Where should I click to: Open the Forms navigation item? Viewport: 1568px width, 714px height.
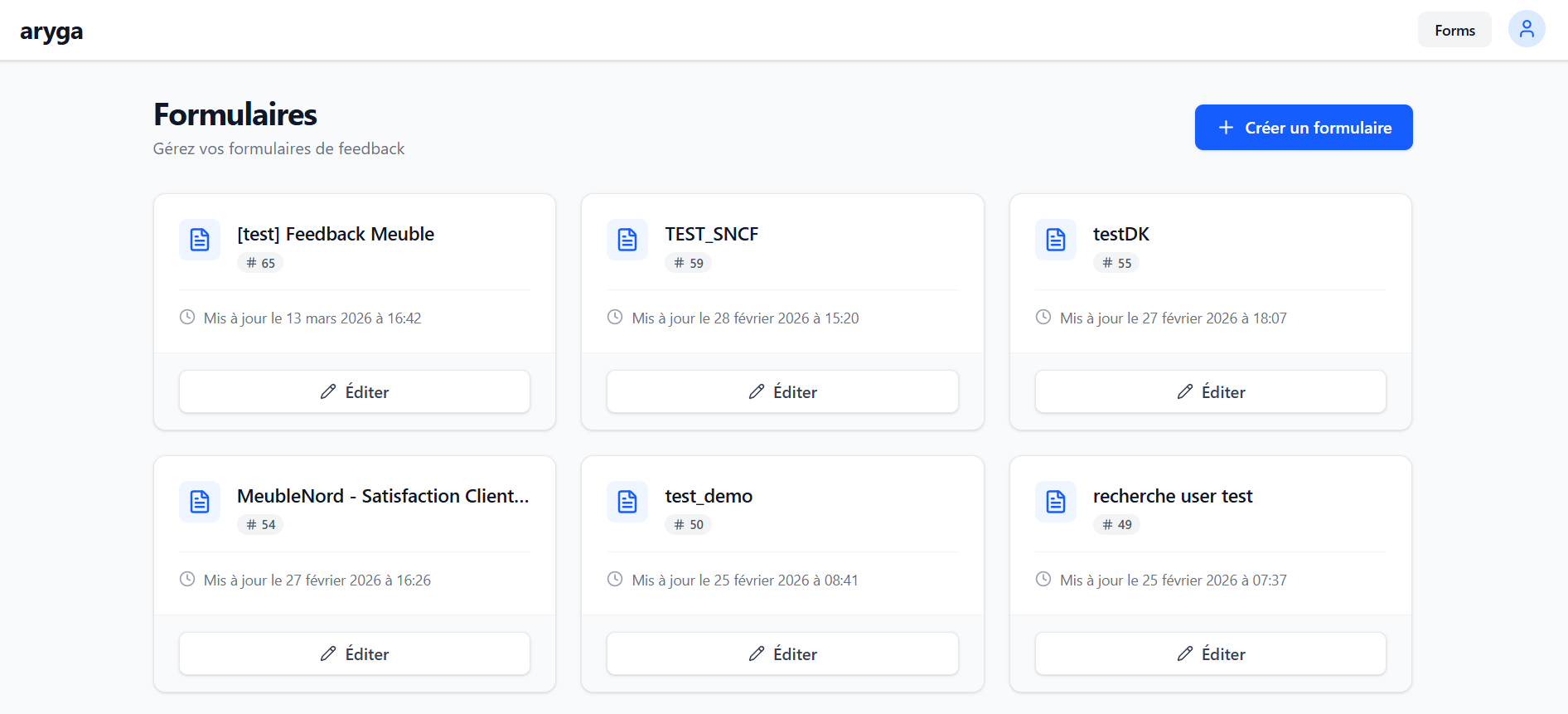pos(1454,30)
